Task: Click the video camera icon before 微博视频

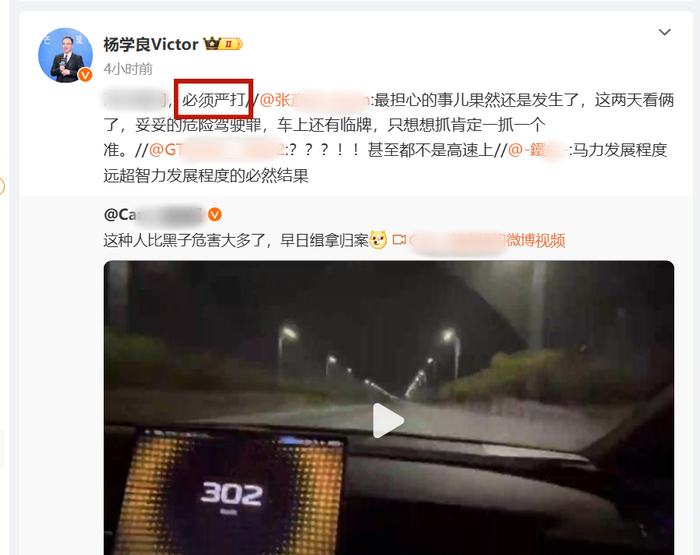Action: (399, 240)
